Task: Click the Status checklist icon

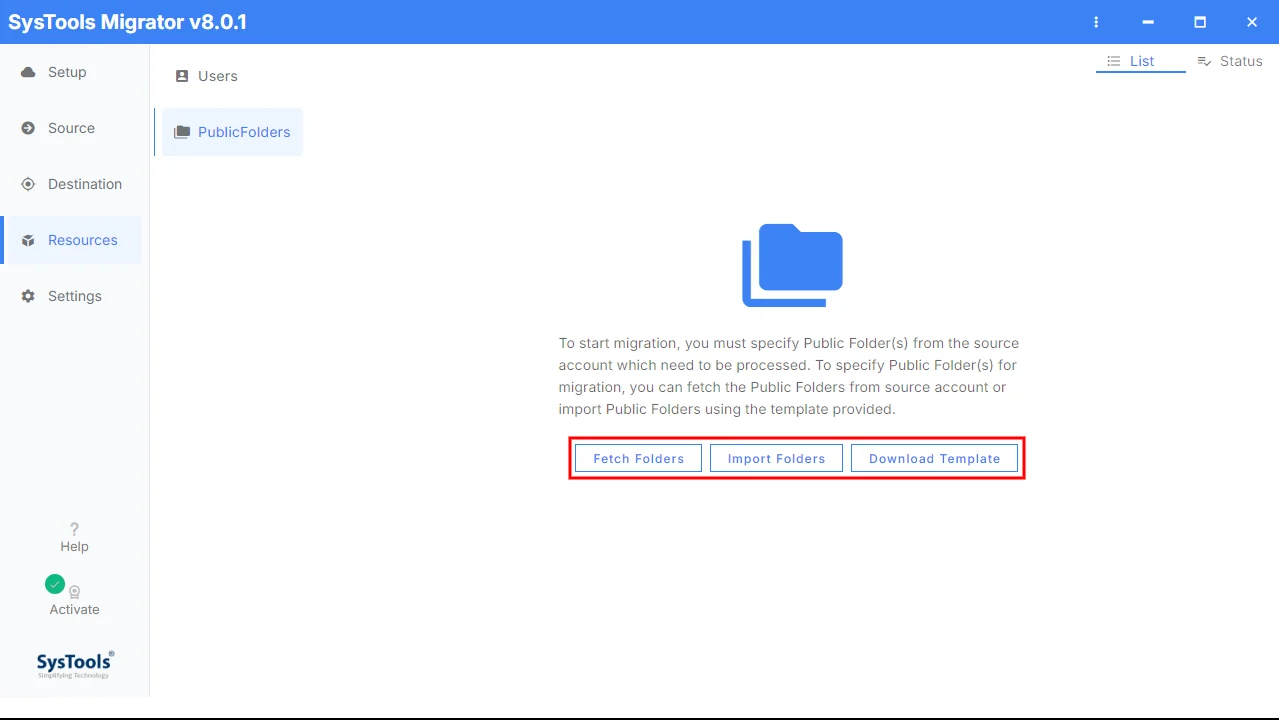Action: coord(1204,61)
